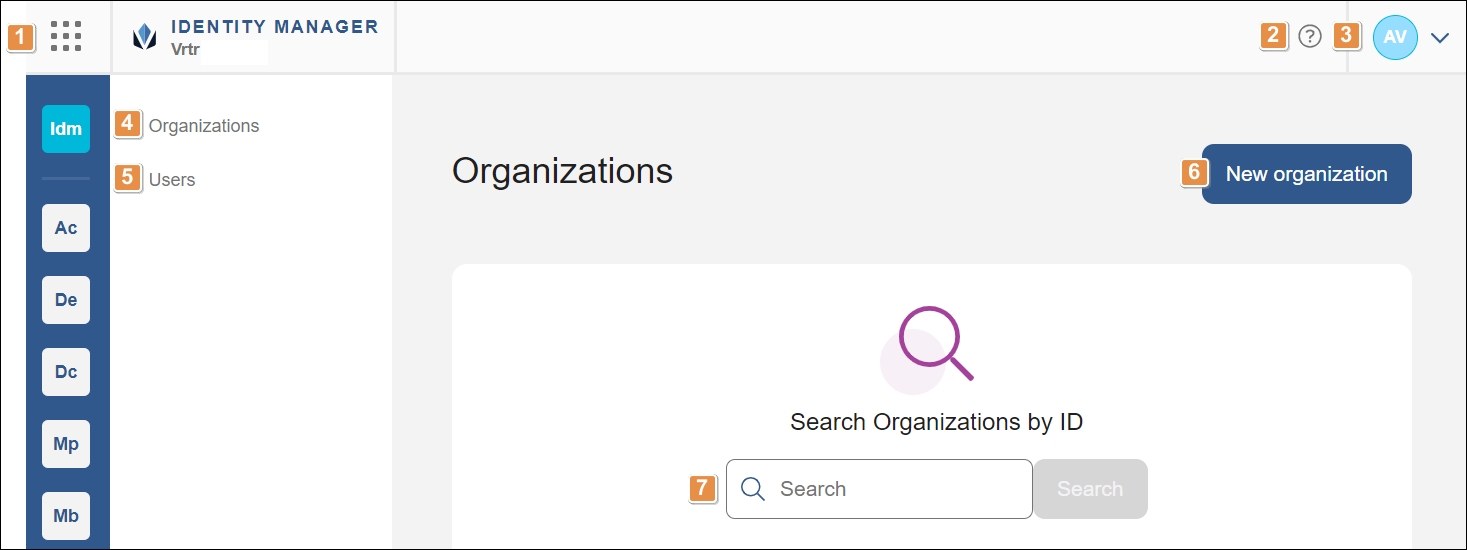The image size is (1467, 550).
Task: Launch the Mb sidebar app
Action: [66, 516]
